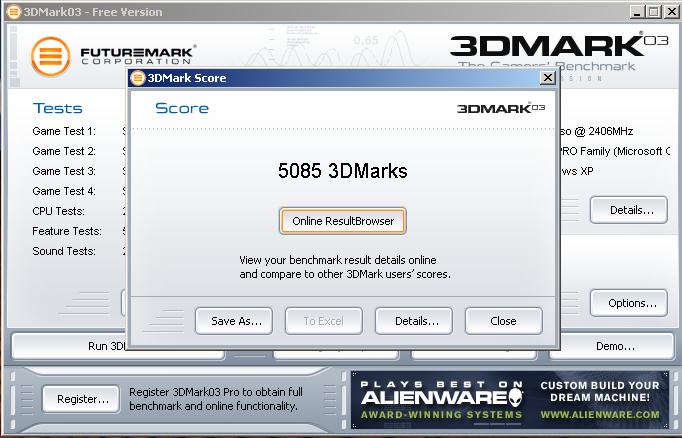
Task: Click the grayed To Excel button
Action: (x=324, y=321)
